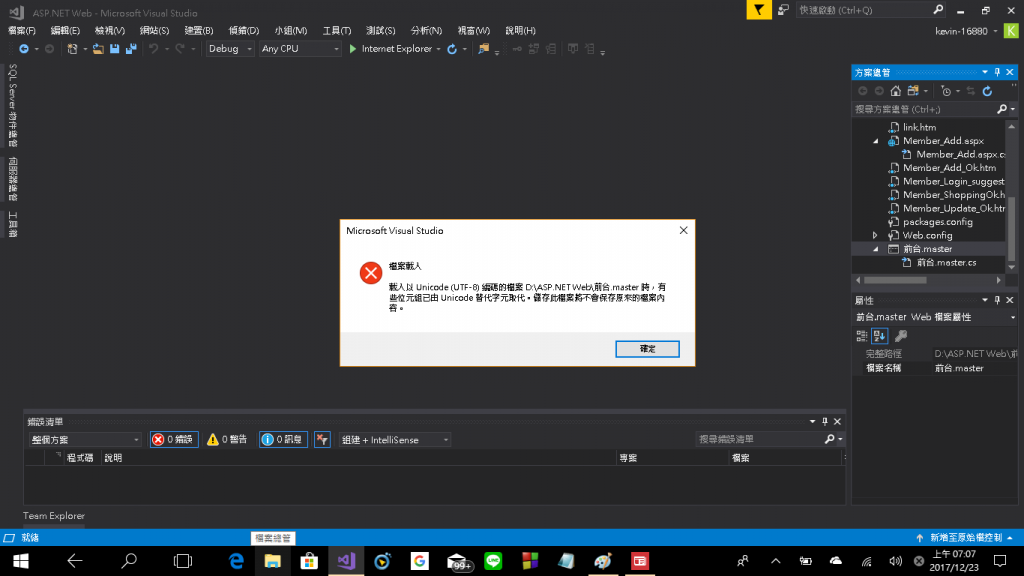
Task: Pin the 方案總管 panel
Action: [x=997, y=72]
